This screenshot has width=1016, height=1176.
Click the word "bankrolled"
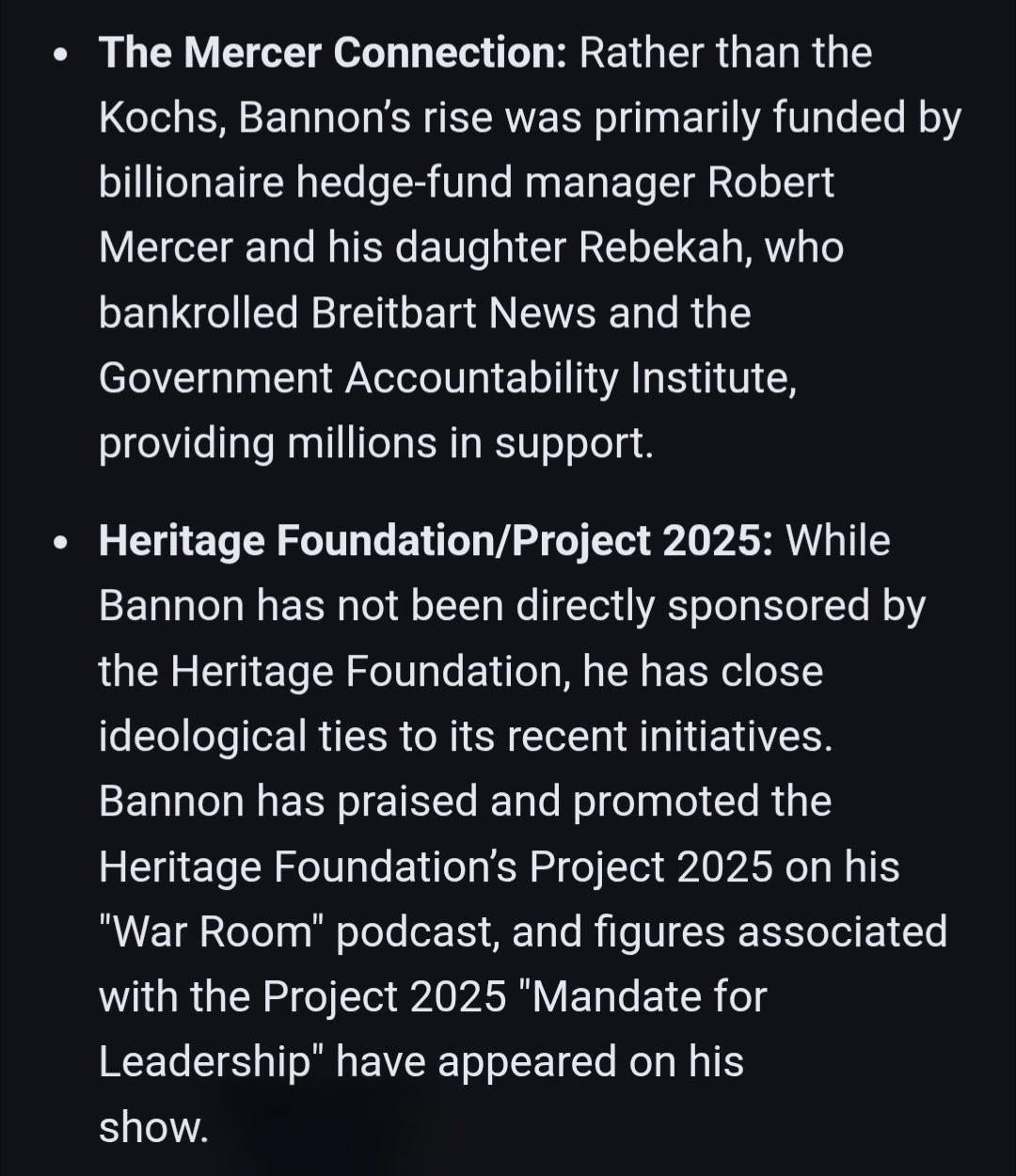tap(198, 312)
